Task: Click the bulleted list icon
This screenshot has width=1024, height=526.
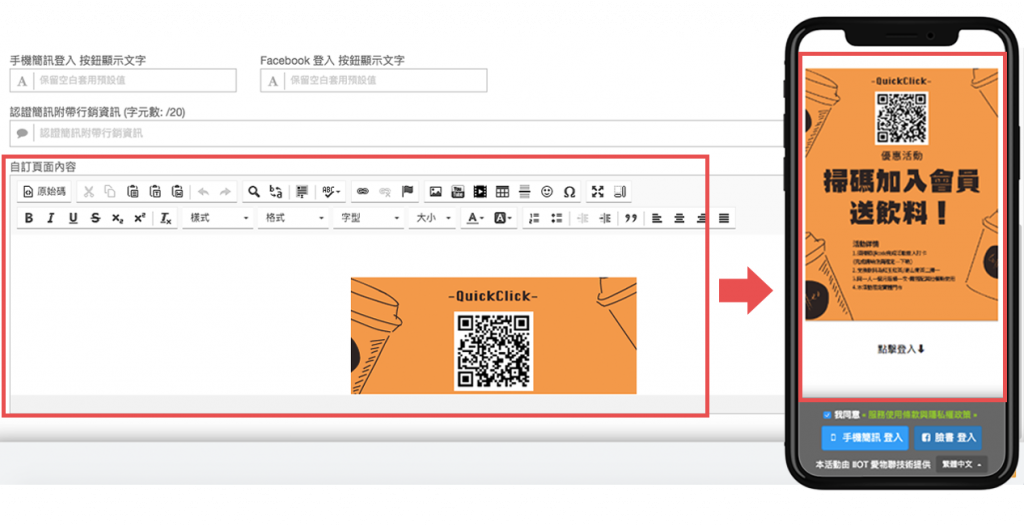Action: (x=556, y=218)
